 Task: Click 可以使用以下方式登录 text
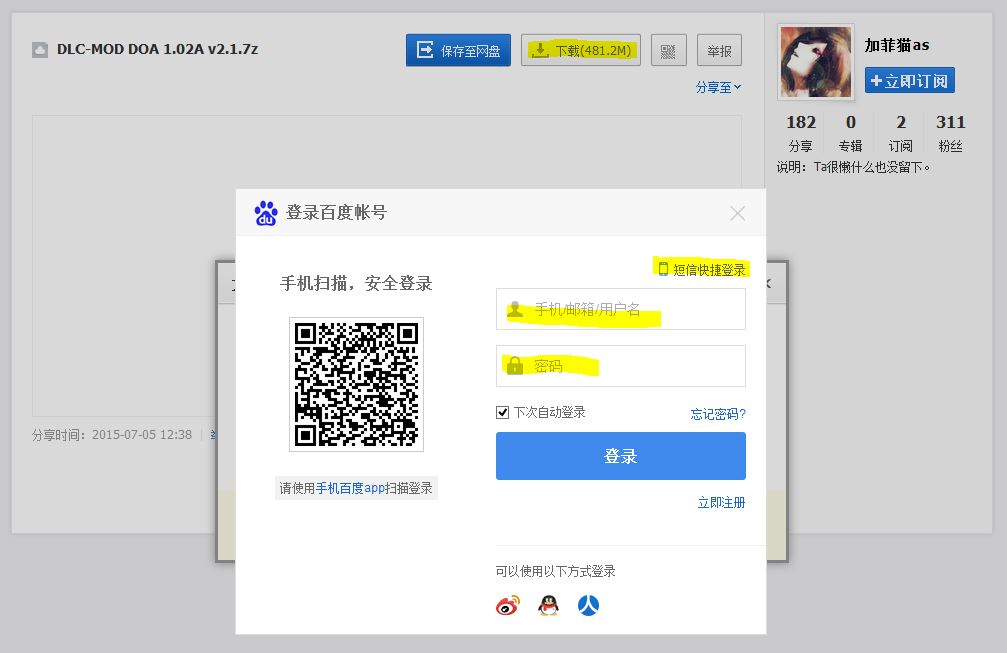click(x=556, y=571)
